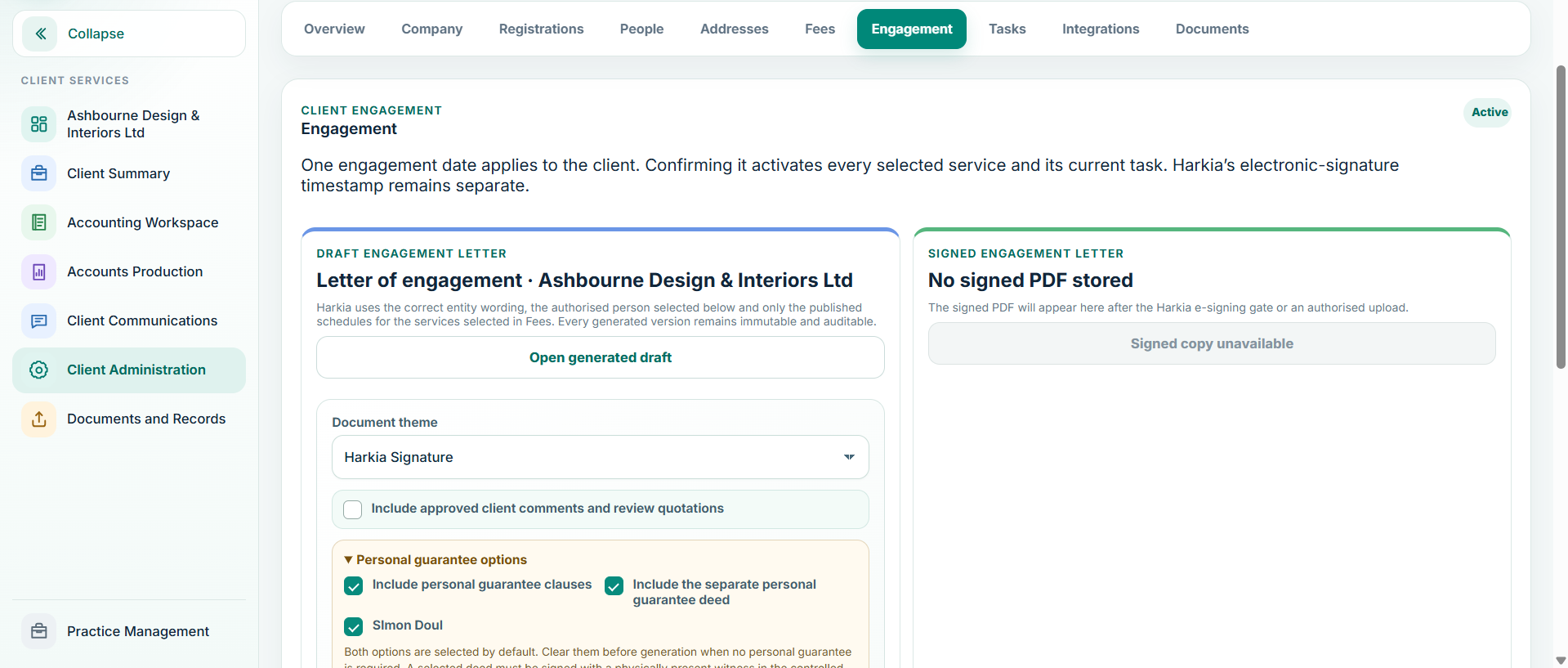Click the Client Communications chat icon
The image size is (1568, 668).
tap(38, 321)
